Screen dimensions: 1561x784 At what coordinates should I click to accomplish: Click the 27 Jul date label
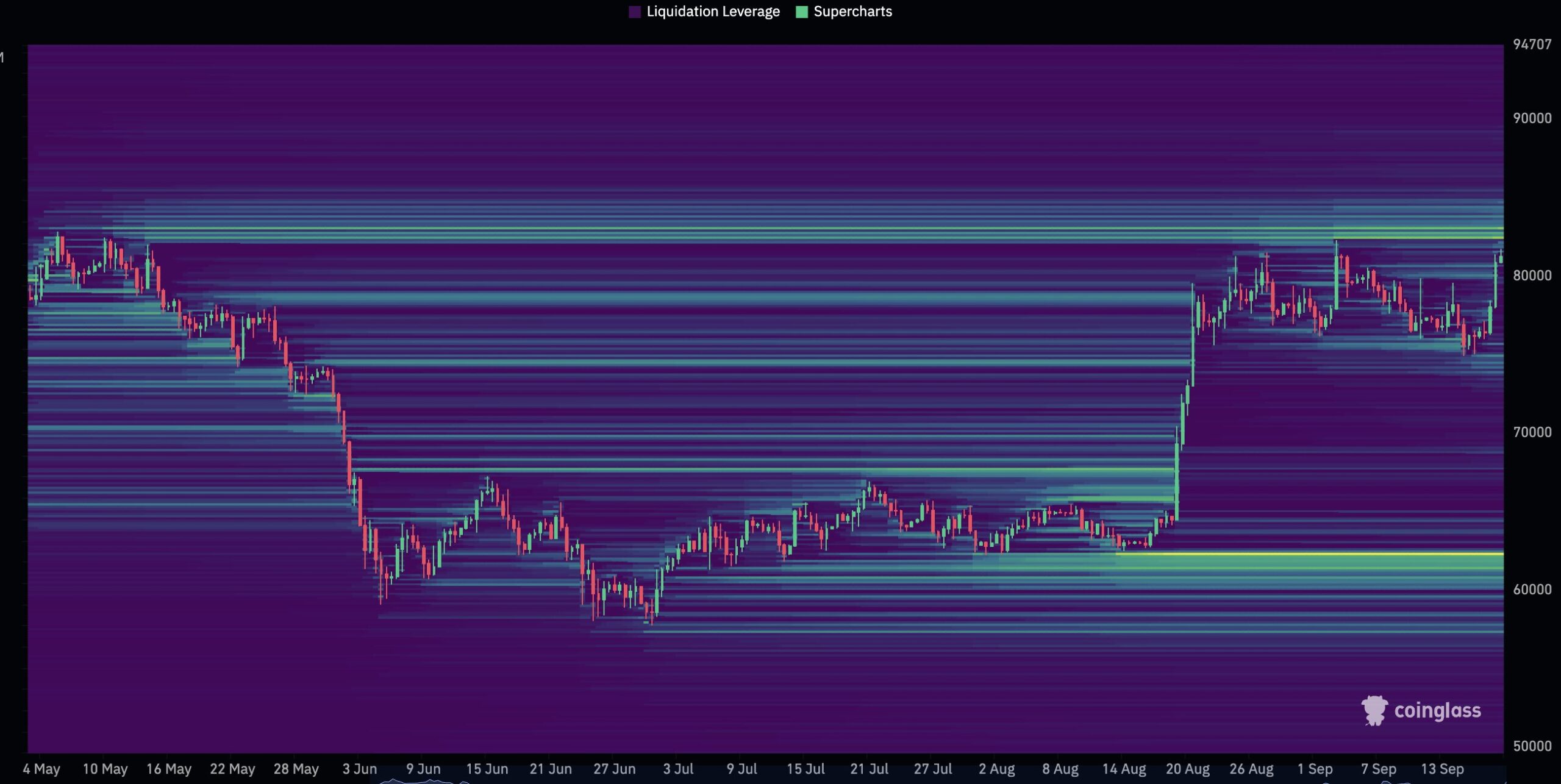coord(933,769)
